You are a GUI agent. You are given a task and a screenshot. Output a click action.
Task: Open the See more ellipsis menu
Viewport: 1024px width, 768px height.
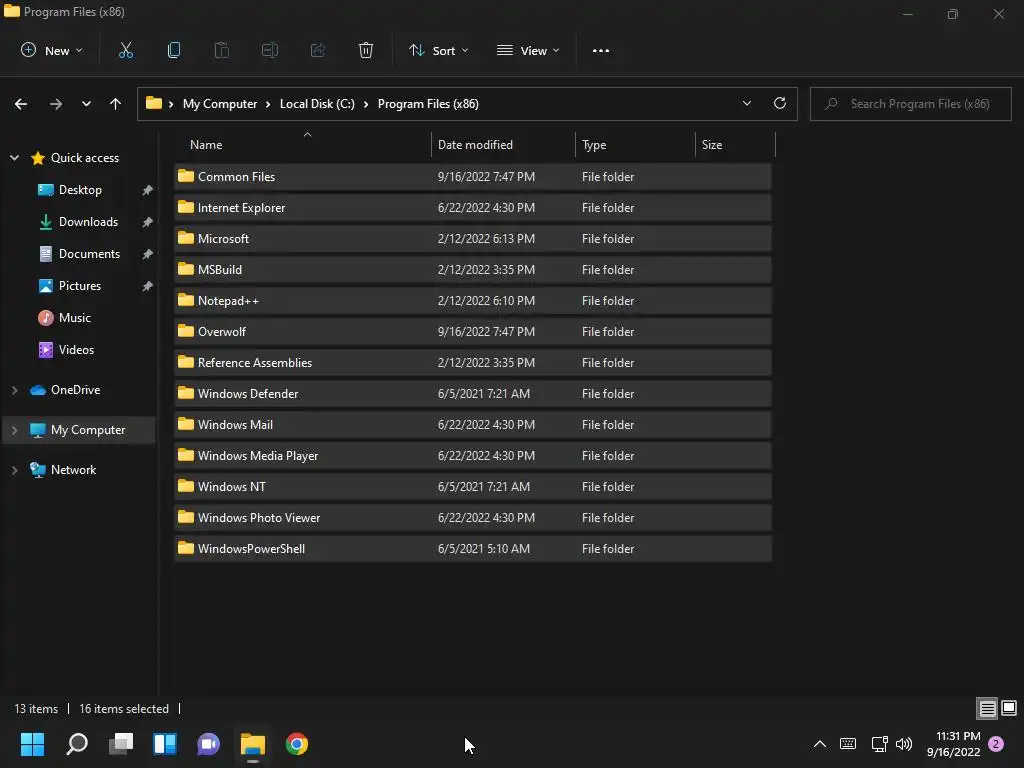[x=601, y=50]
